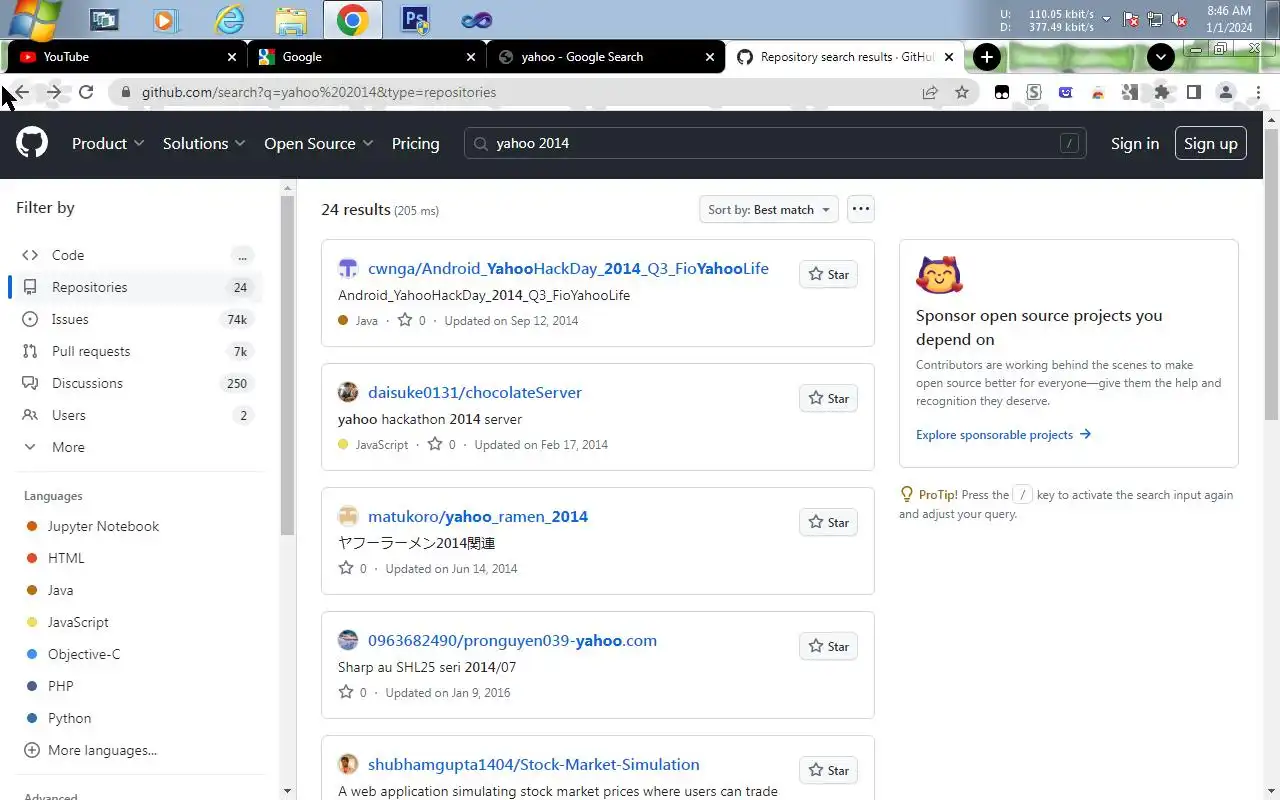Expand the network monitor tray dropdown arrow

(x=1106, y=19)
